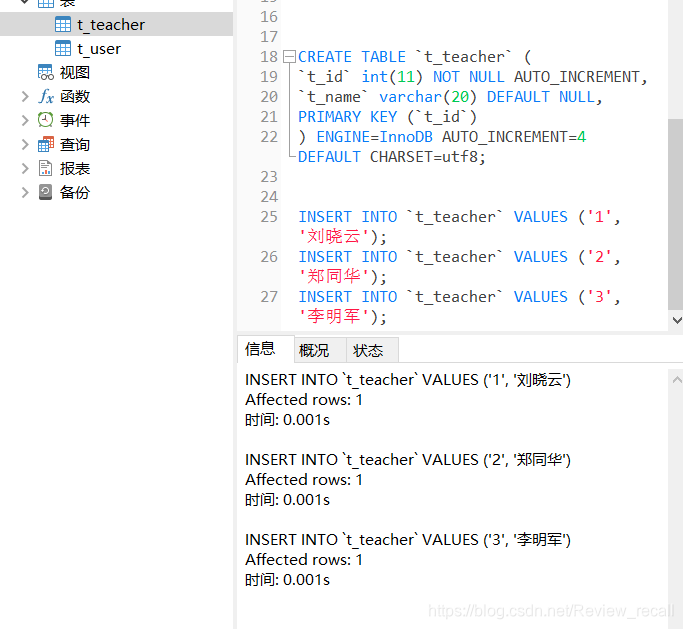Select t_teacher label in tree

(x=111, y=25)
